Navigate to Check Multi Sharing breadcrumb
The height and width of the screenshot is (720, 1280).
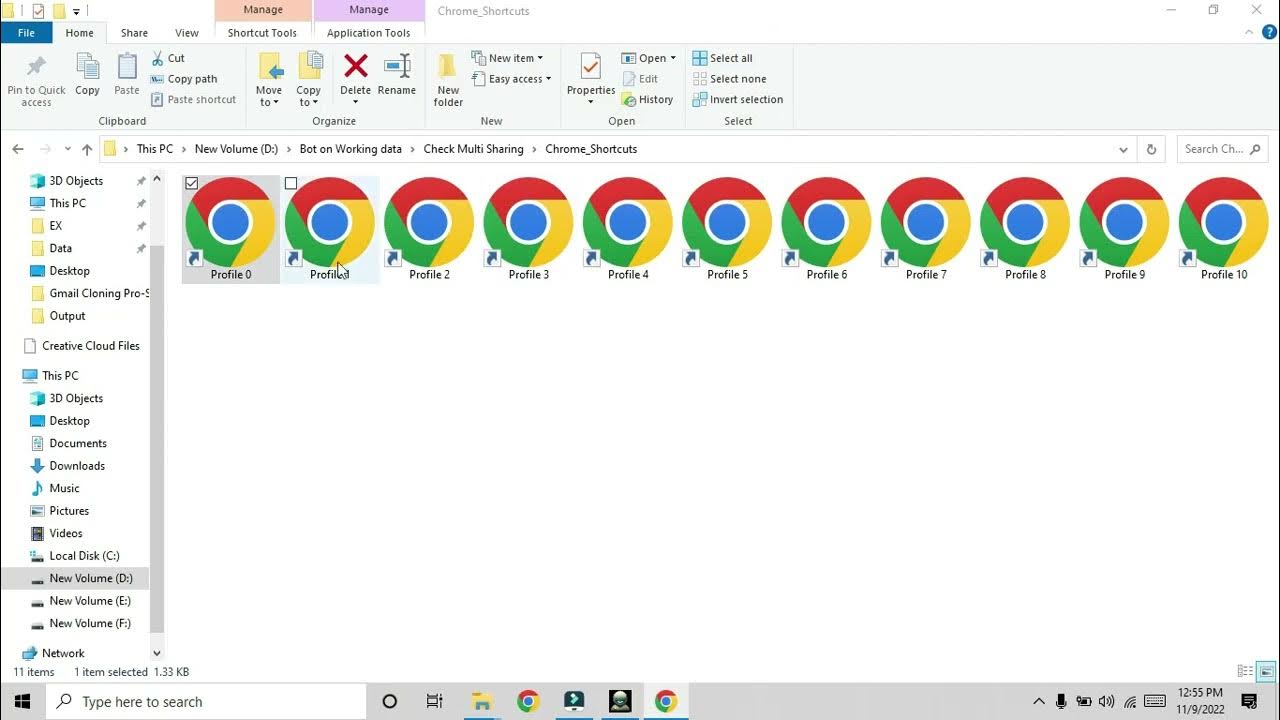click(x=473, y=149)
